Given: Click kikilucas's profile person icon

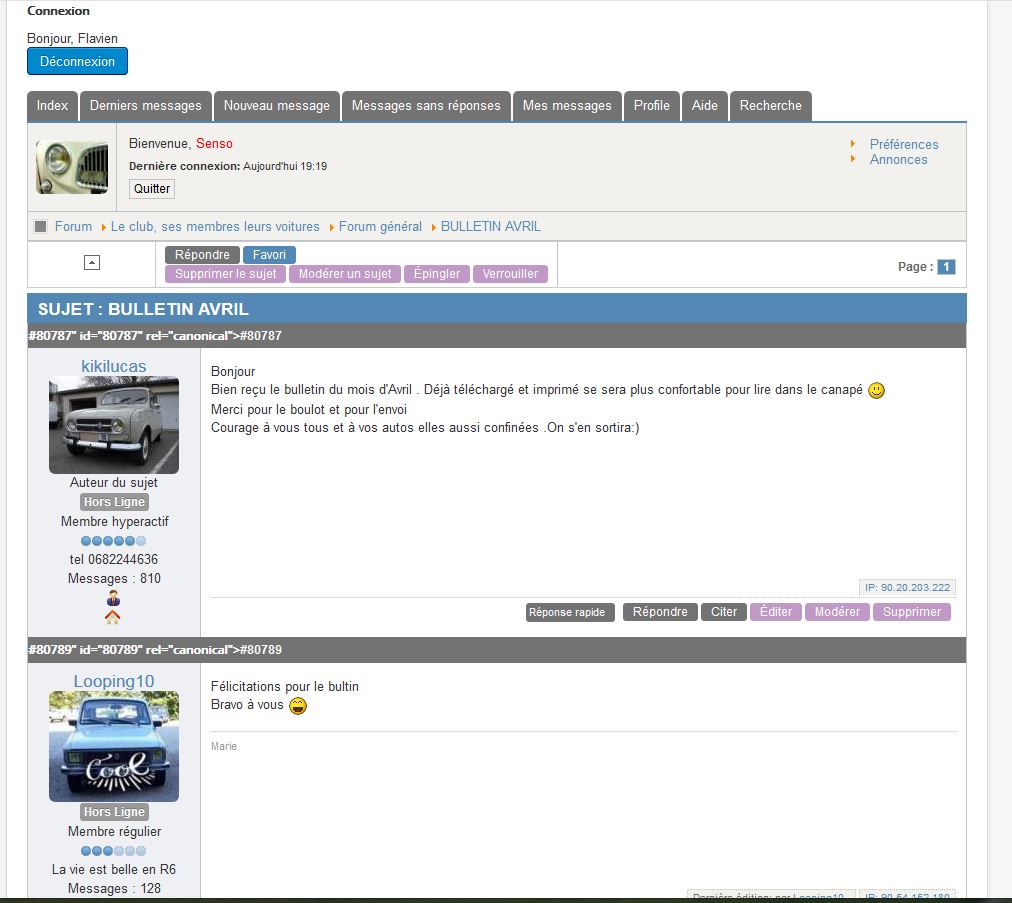Looking at the screenshot, I should [x=113, y=599].
